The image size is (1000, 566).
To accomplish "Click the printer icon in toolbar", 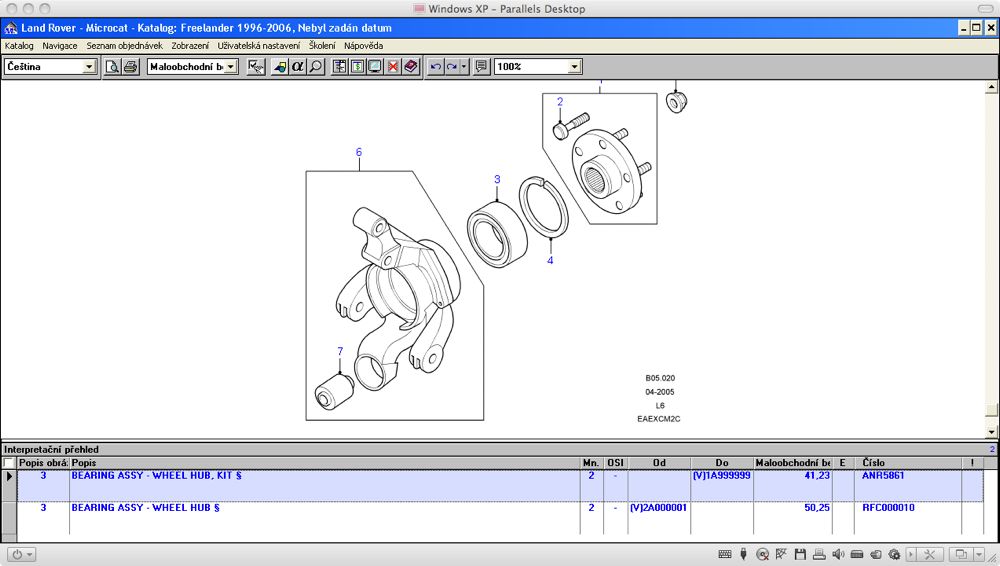I will click(x=130, y=67).
